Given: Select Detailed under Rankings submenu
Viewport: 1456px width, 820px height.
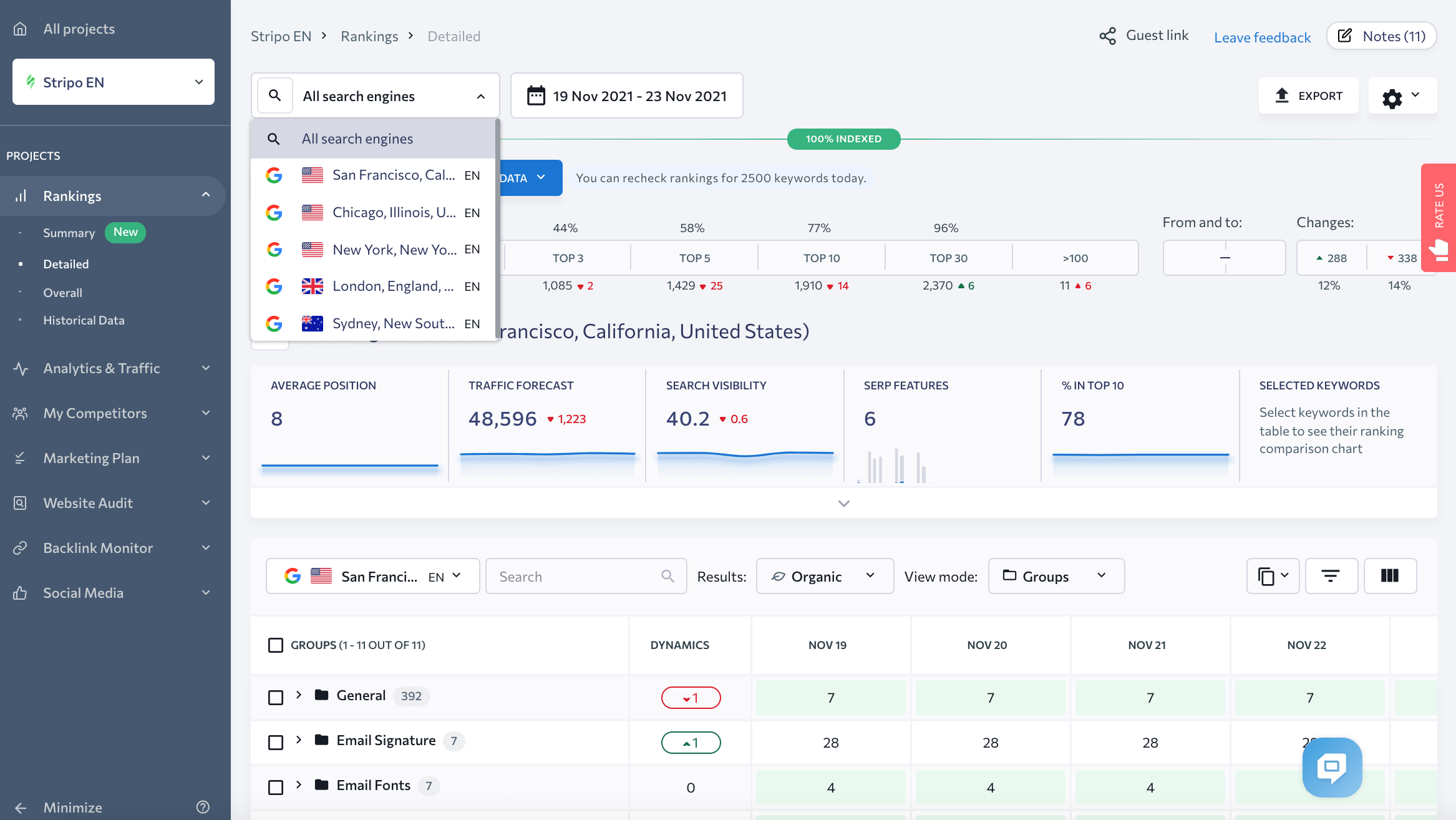Looking at the screenshot, I should (65, 263).
